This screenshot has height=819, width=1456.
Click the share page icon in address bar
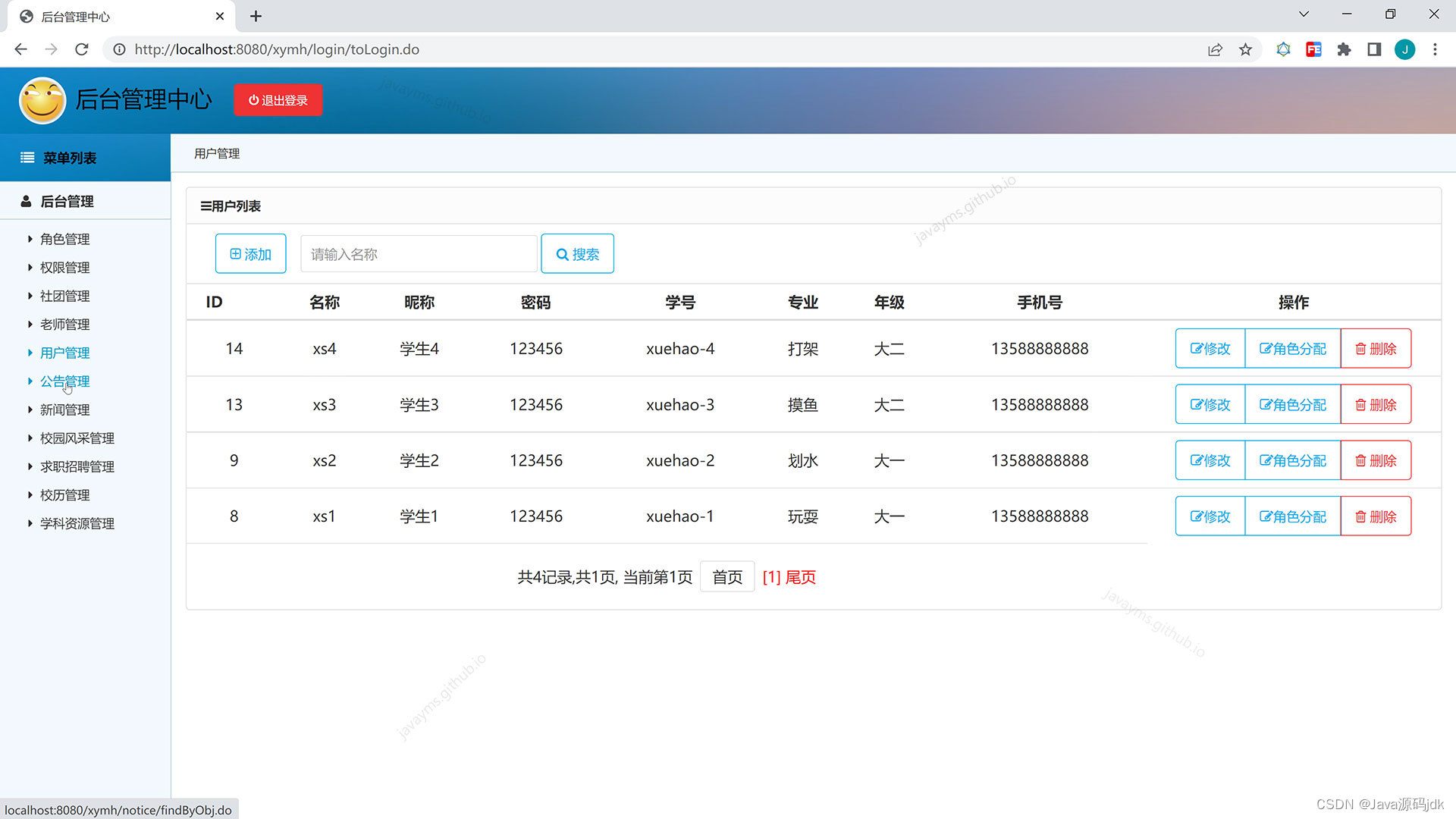(1215, 49)
